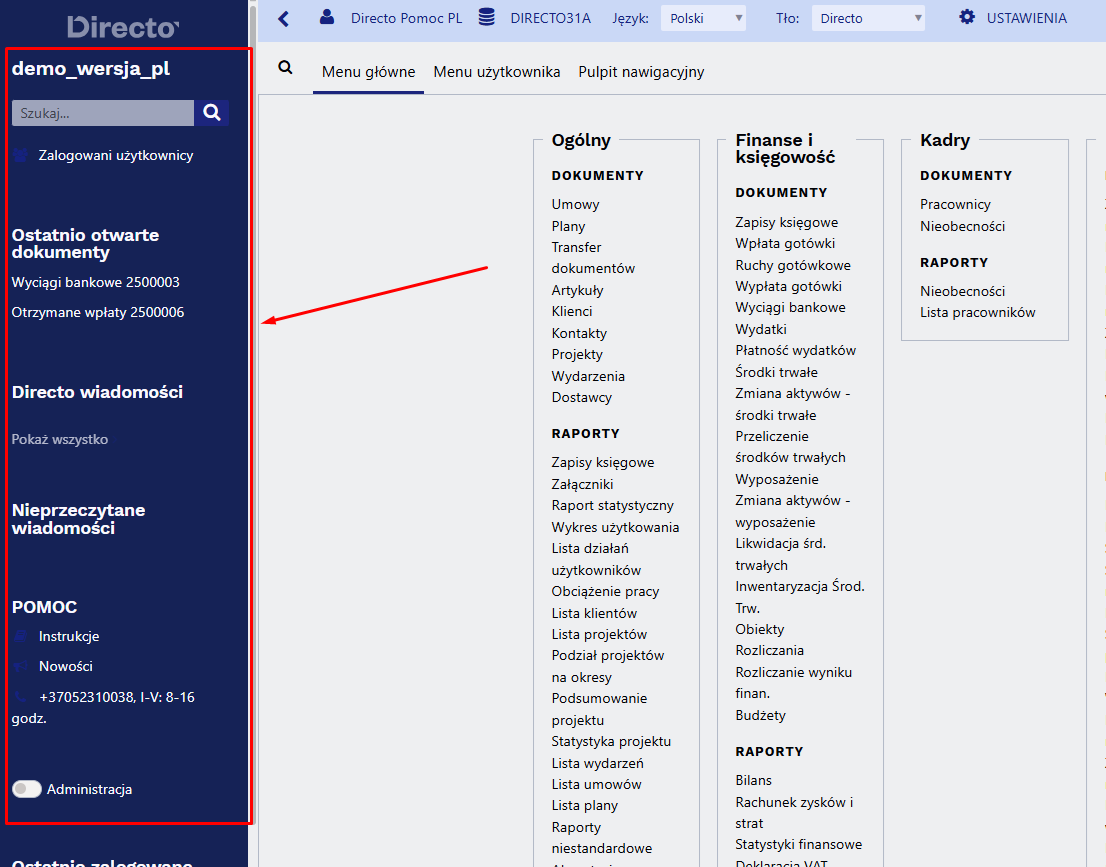
Task: Click the user profile icon
Action: [x=327, y=17]
